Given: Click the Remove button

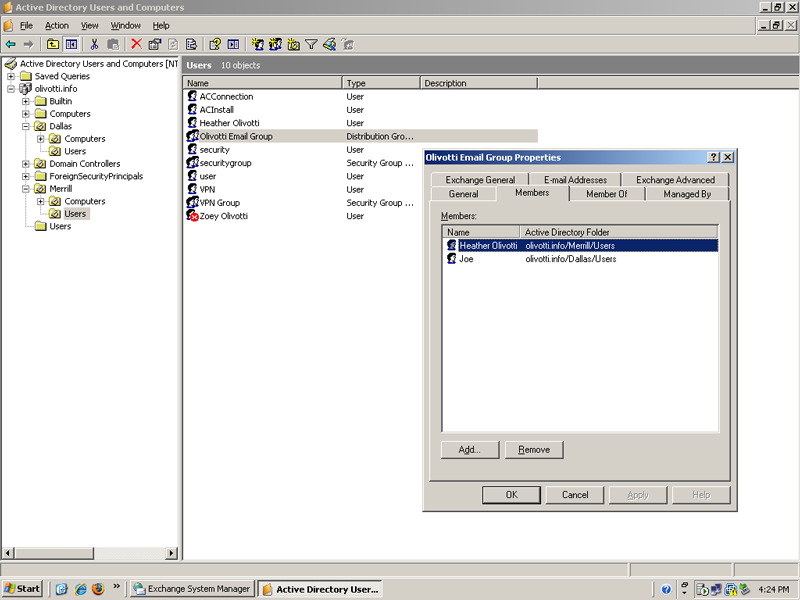Looking at the screenshot, I should point(534,449).
